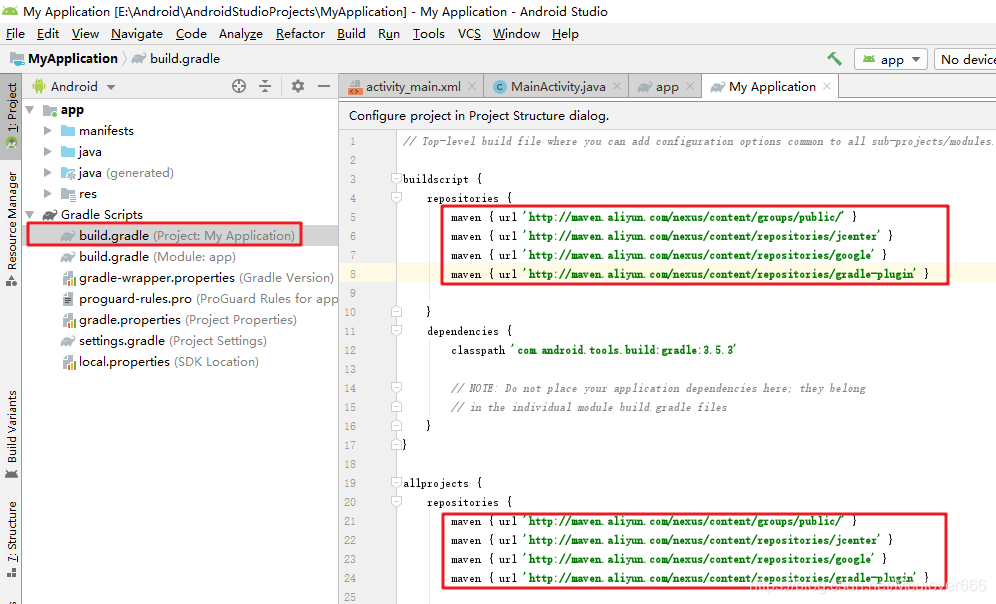The width and height of the screenshot is (996, 604).
Task: Hide the Project panel with minus icon
Action: (324, 86)
